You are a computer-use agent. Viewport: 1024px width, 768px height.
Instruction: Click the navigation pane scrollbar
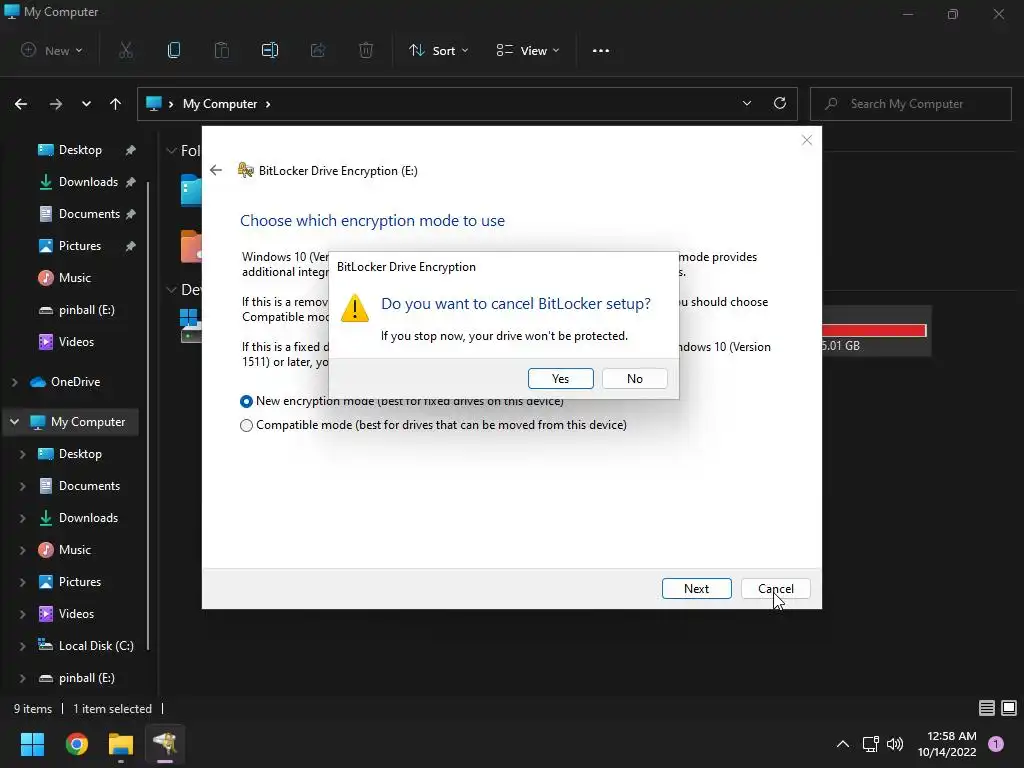tap(149, 416)
